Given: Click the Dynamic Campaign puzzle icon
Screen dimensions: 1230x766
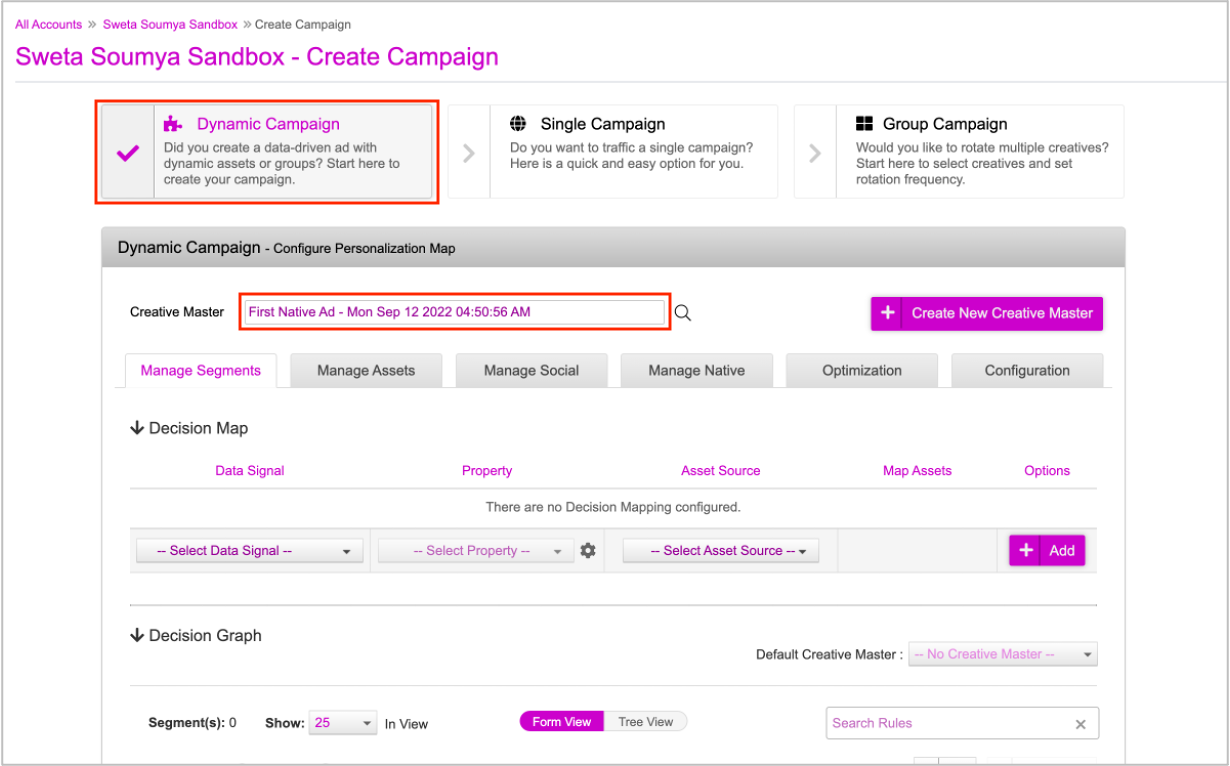Looking at the screenshot, I should (174, 124).
